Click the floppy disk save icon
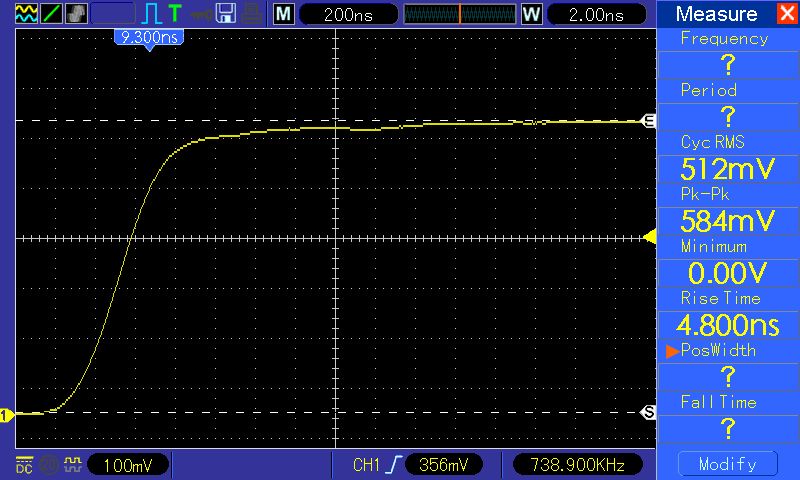The width and height of the screenshot is (800, 480). pos(226,14)
